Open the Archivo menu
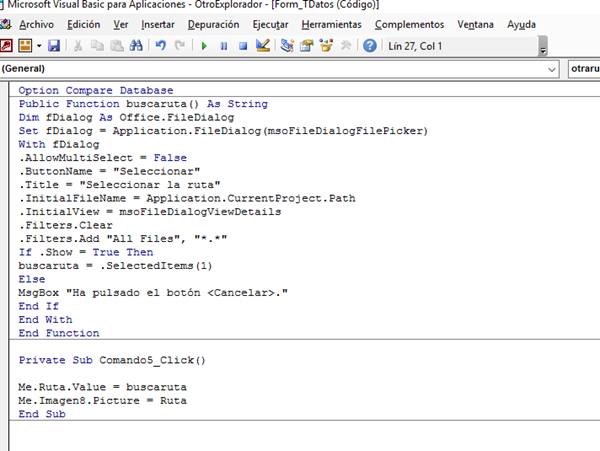The height and width of the screenshot is (451, 600). (36, 23)
